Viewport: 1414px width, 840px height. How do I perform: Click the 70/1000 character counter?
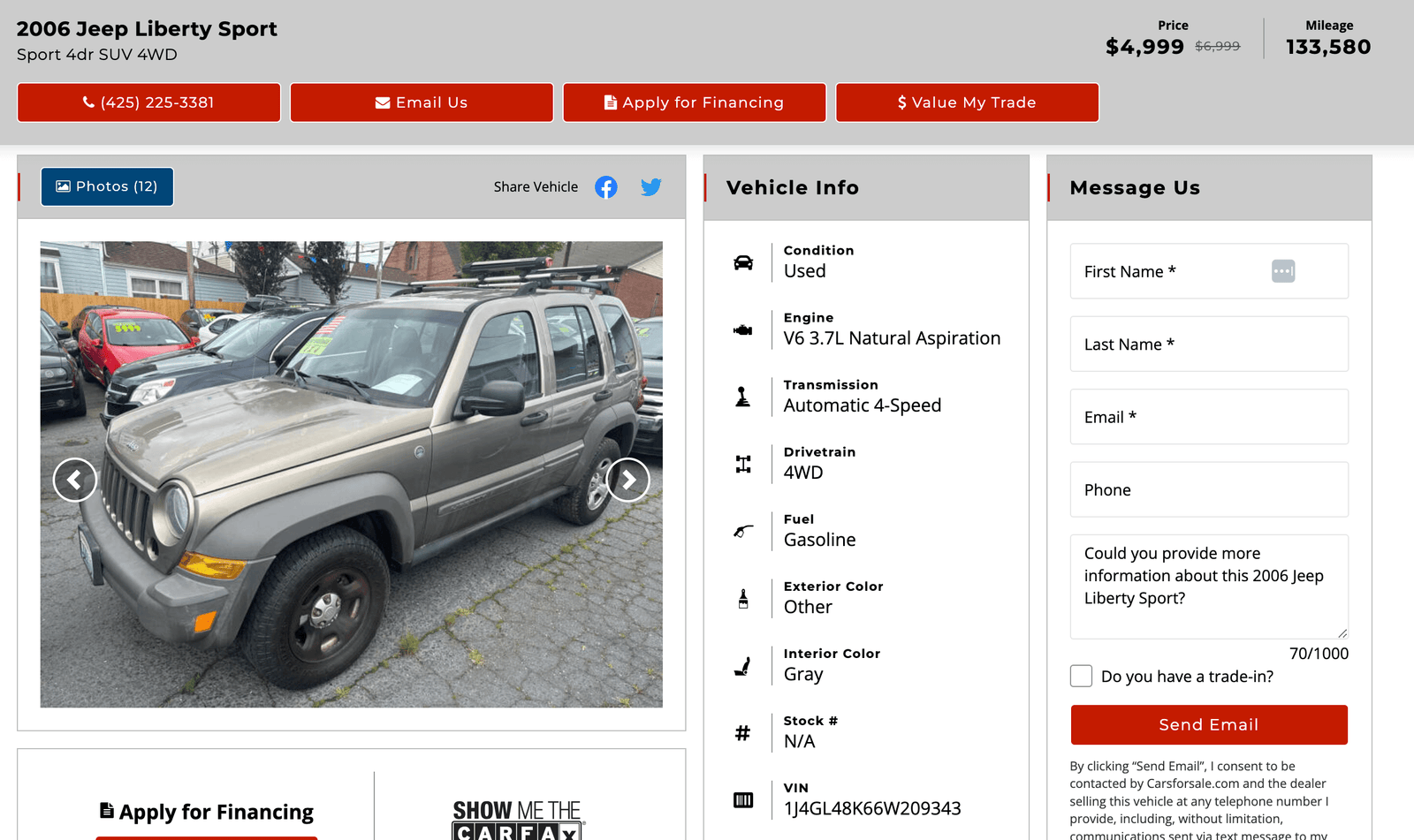[1319, 654]
